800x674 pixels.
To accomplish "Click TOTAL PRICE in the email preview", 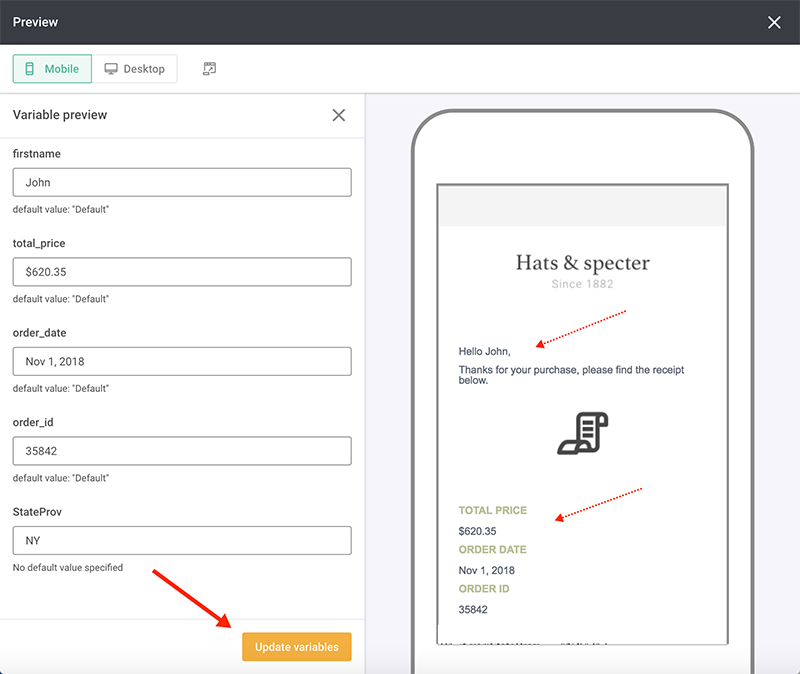I will pyautogui.click(x=493, y=510).
